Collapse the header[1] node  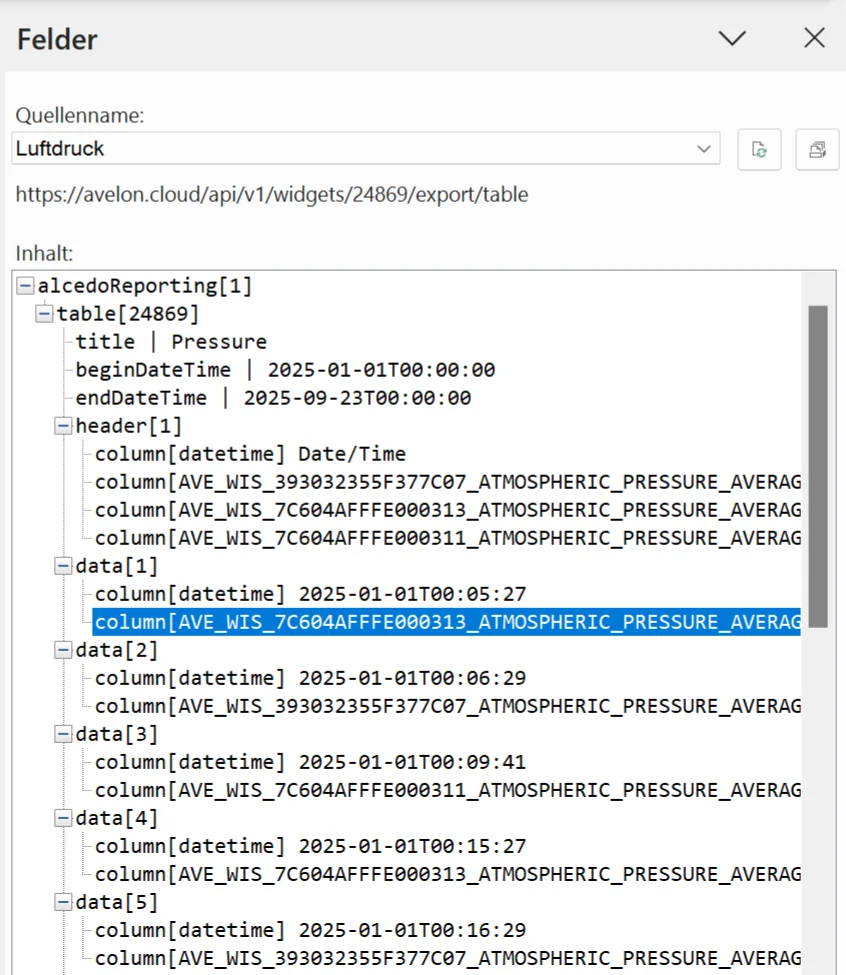point(62,425)
